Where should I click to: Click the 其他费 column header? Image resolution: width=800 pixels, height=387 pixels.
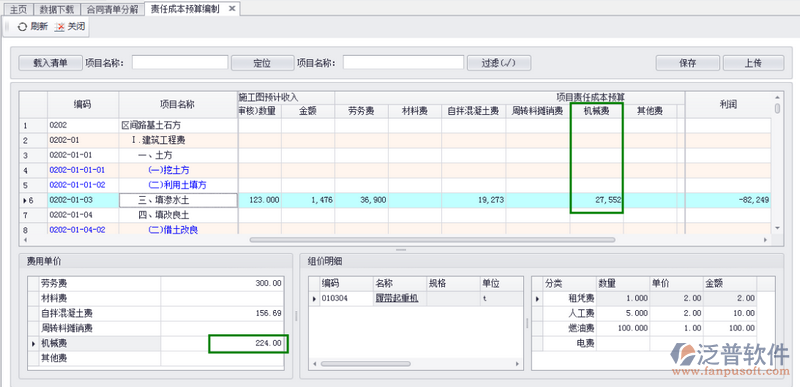(650, 111)
